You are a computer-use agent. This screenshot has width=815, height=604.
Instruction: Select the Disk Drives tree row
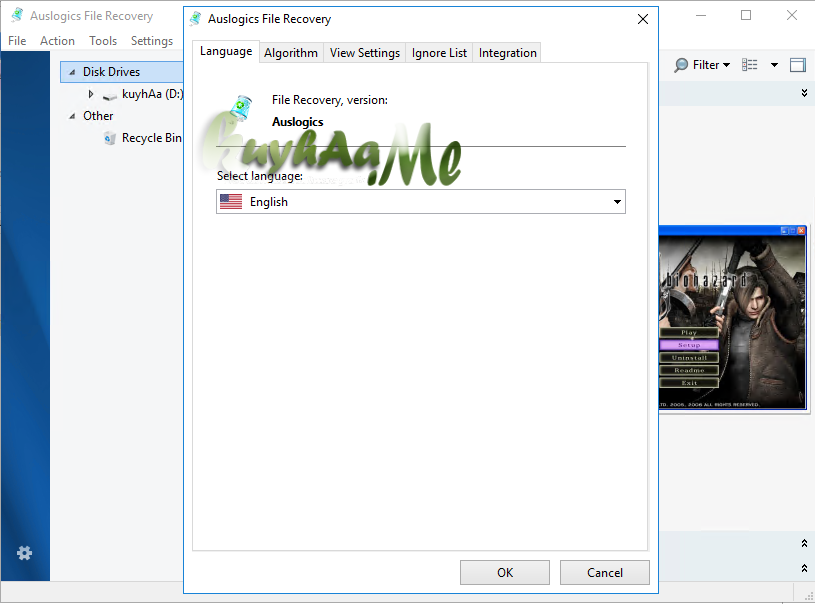(x=122, y=72)
